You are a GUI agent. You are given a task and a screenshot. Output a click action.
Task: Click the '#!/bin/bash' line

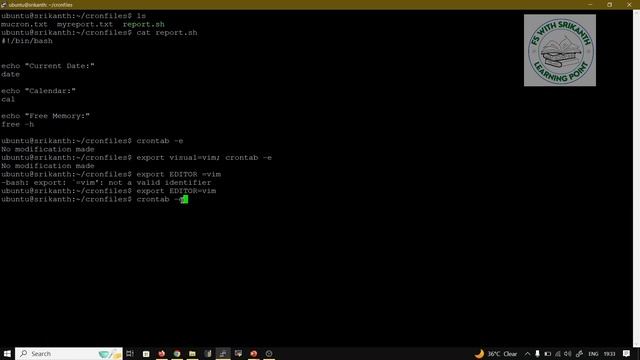pos(27,41)
